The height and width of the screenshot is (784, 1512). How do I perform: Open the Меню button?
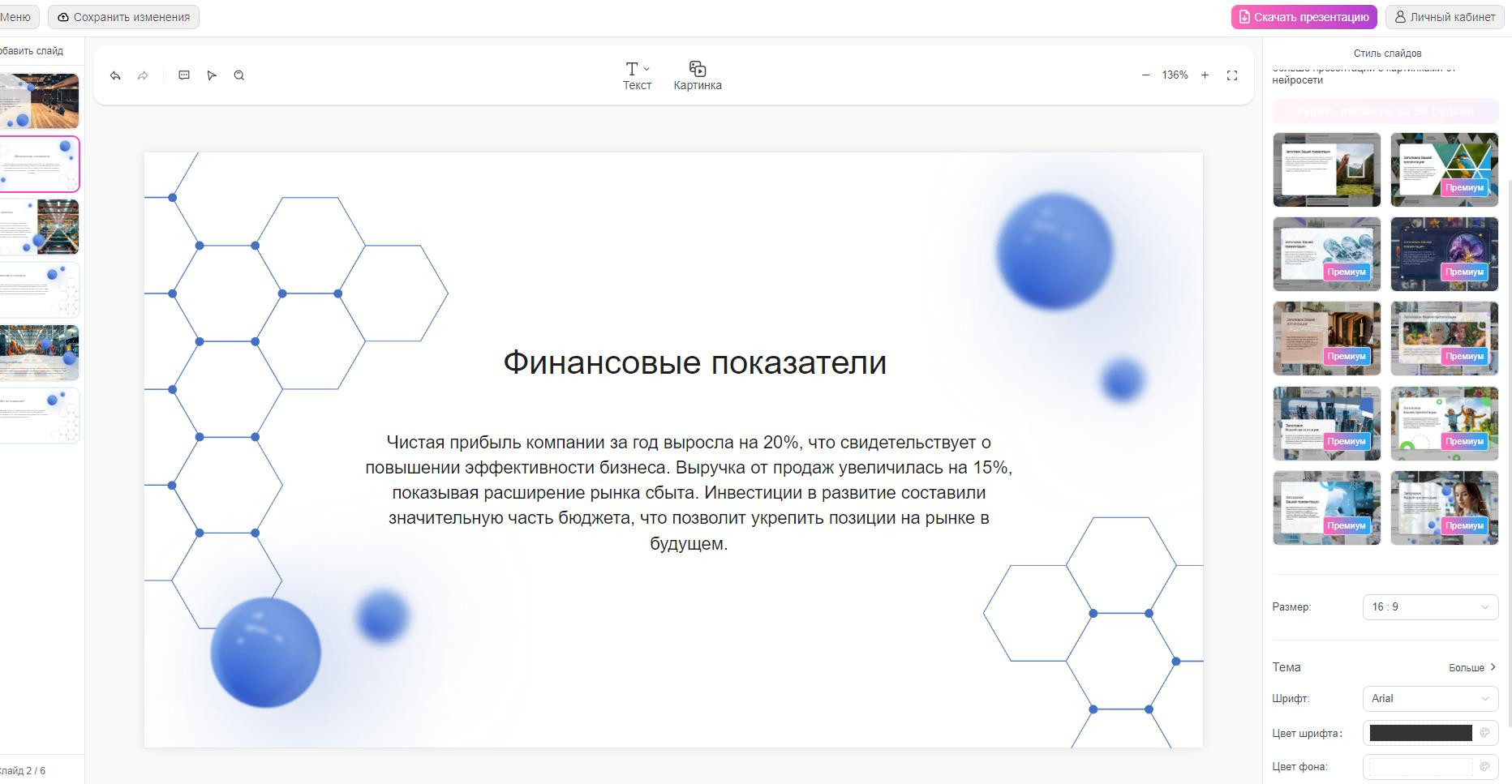[16, 17]
